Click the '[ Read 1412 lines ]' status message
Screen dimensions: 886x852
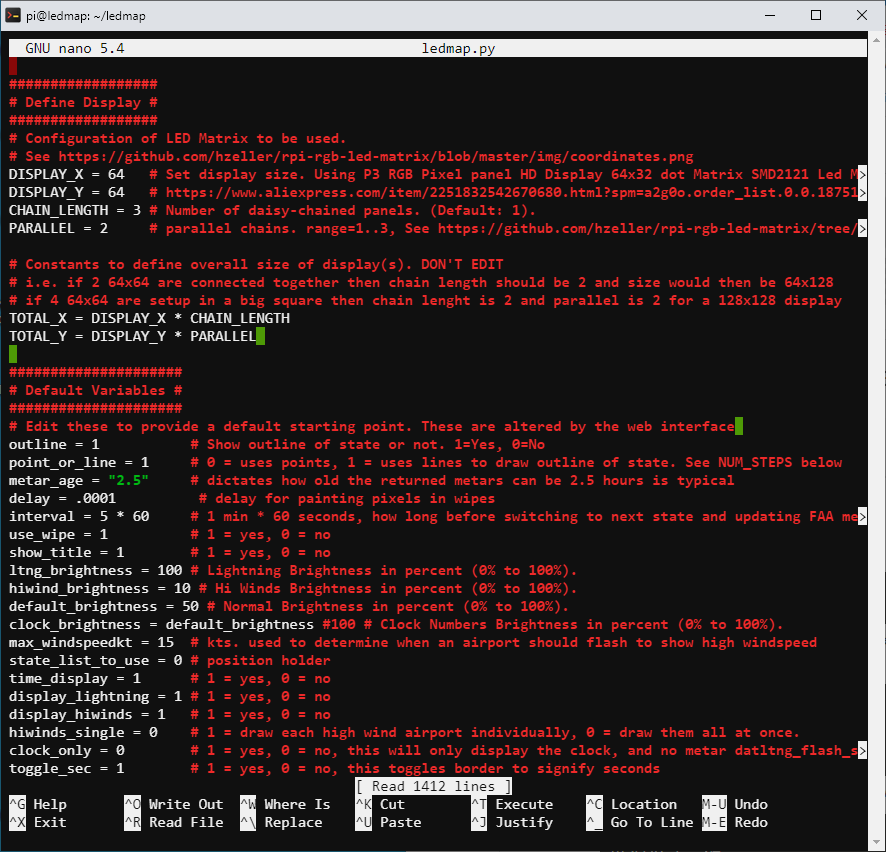(433, 786)
